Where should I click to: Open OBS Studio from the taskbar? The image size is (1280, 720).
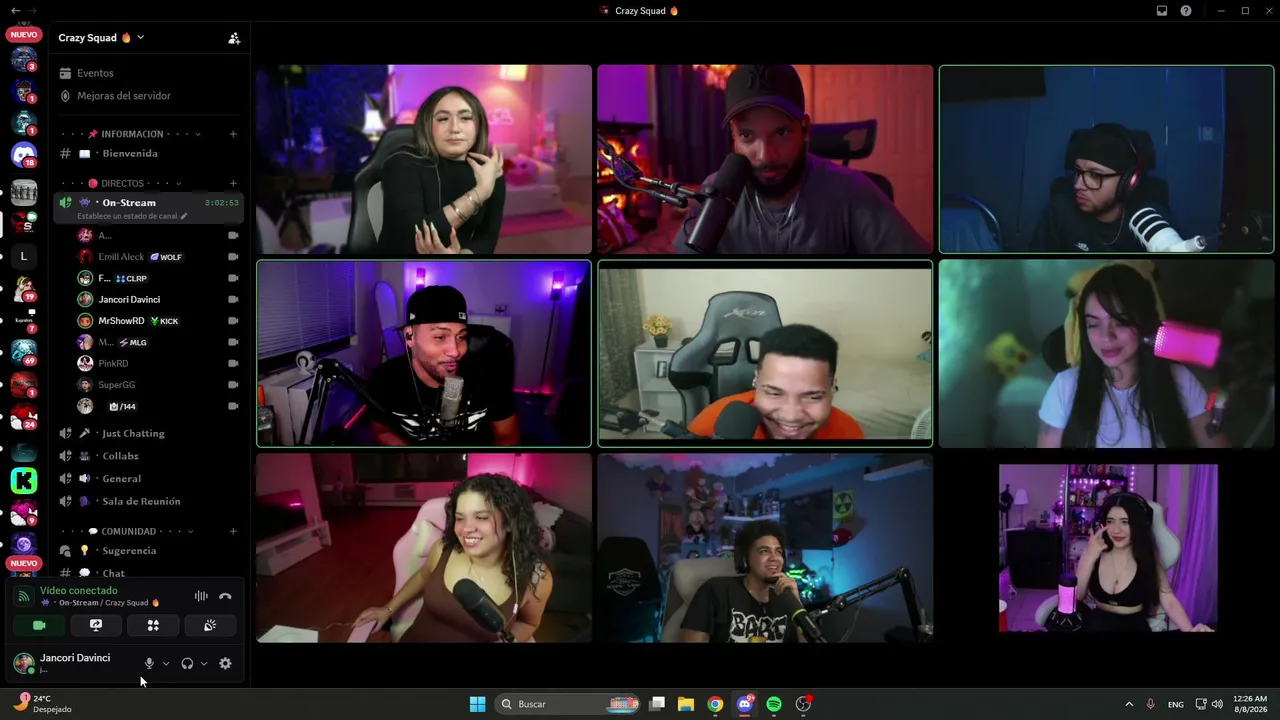[x=803, y=704]
